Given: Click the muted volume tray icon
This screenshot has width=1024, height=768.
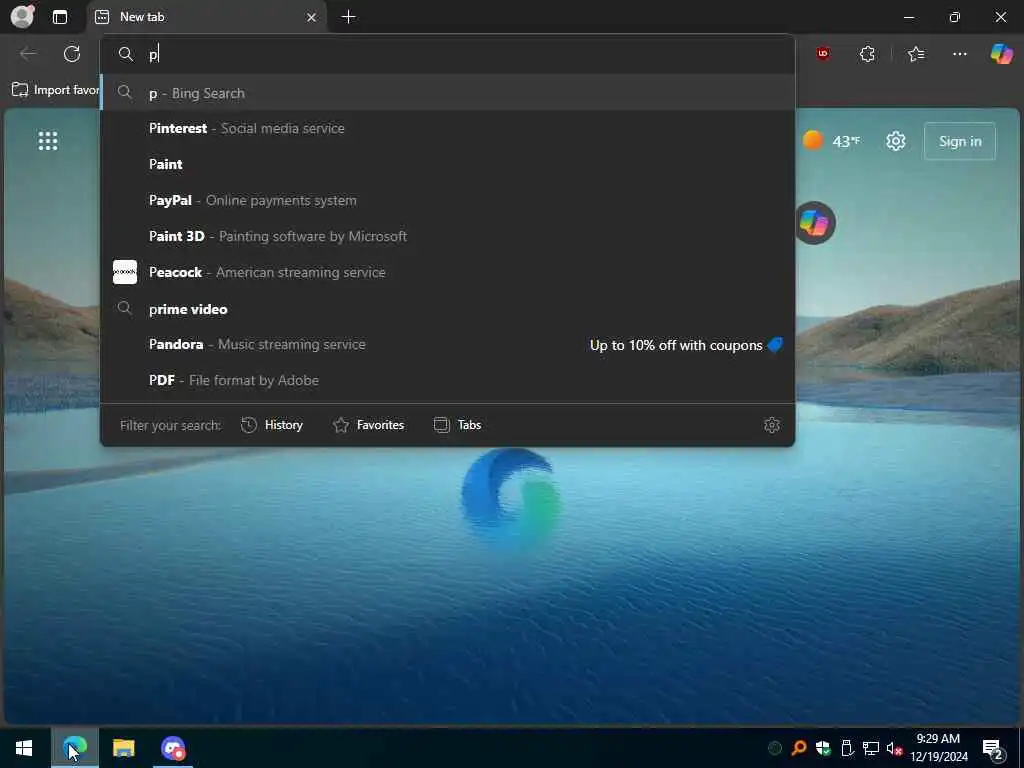Looking at the screenshot, I should (894, 748).
